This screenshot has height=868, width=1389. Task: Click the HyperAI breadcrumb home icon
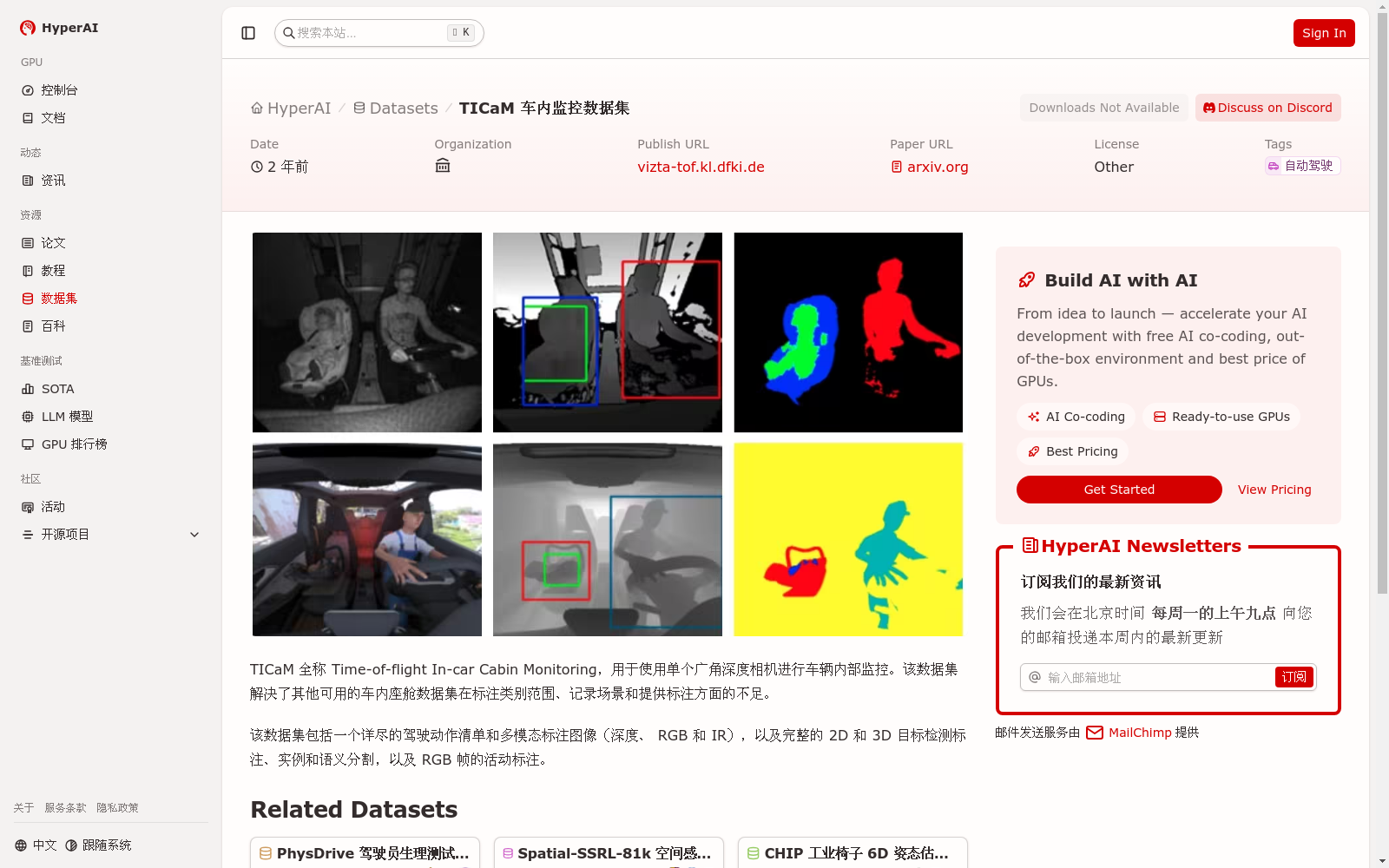point(257,108)
